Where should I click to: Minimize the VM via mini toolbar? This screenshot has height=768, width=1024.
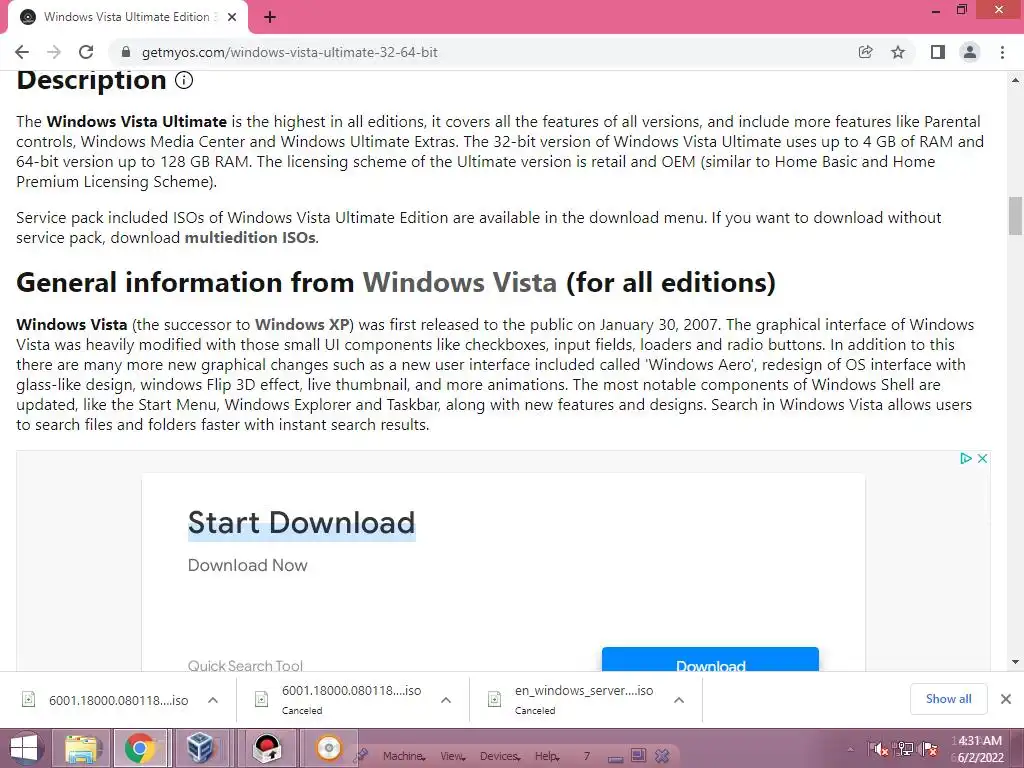tap(615, 758)
